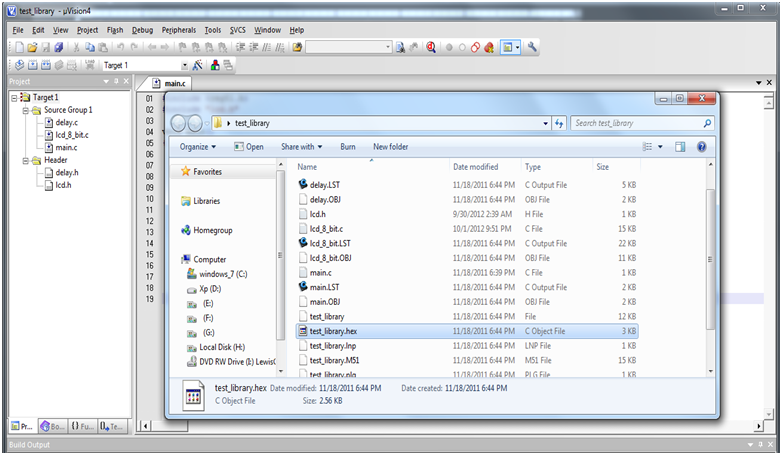Image resolution: width=783 pixels, height=456 pixels.
Task: Open the Organize dropdown menu
Action: click(x=198, y=147)
